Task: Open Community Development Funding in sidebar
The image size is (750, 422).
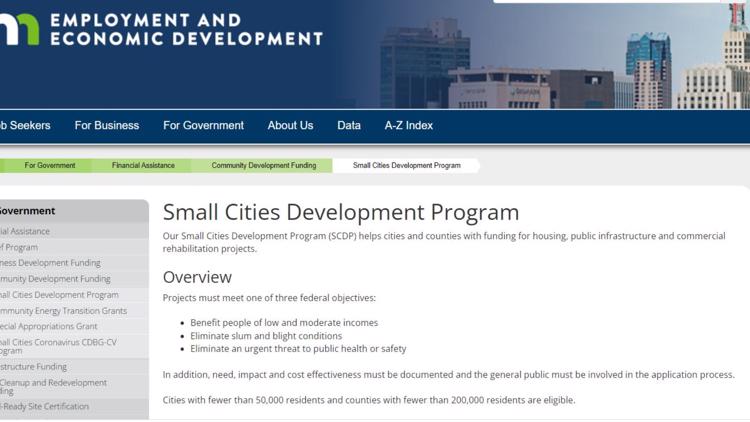Action: (55, 278)
